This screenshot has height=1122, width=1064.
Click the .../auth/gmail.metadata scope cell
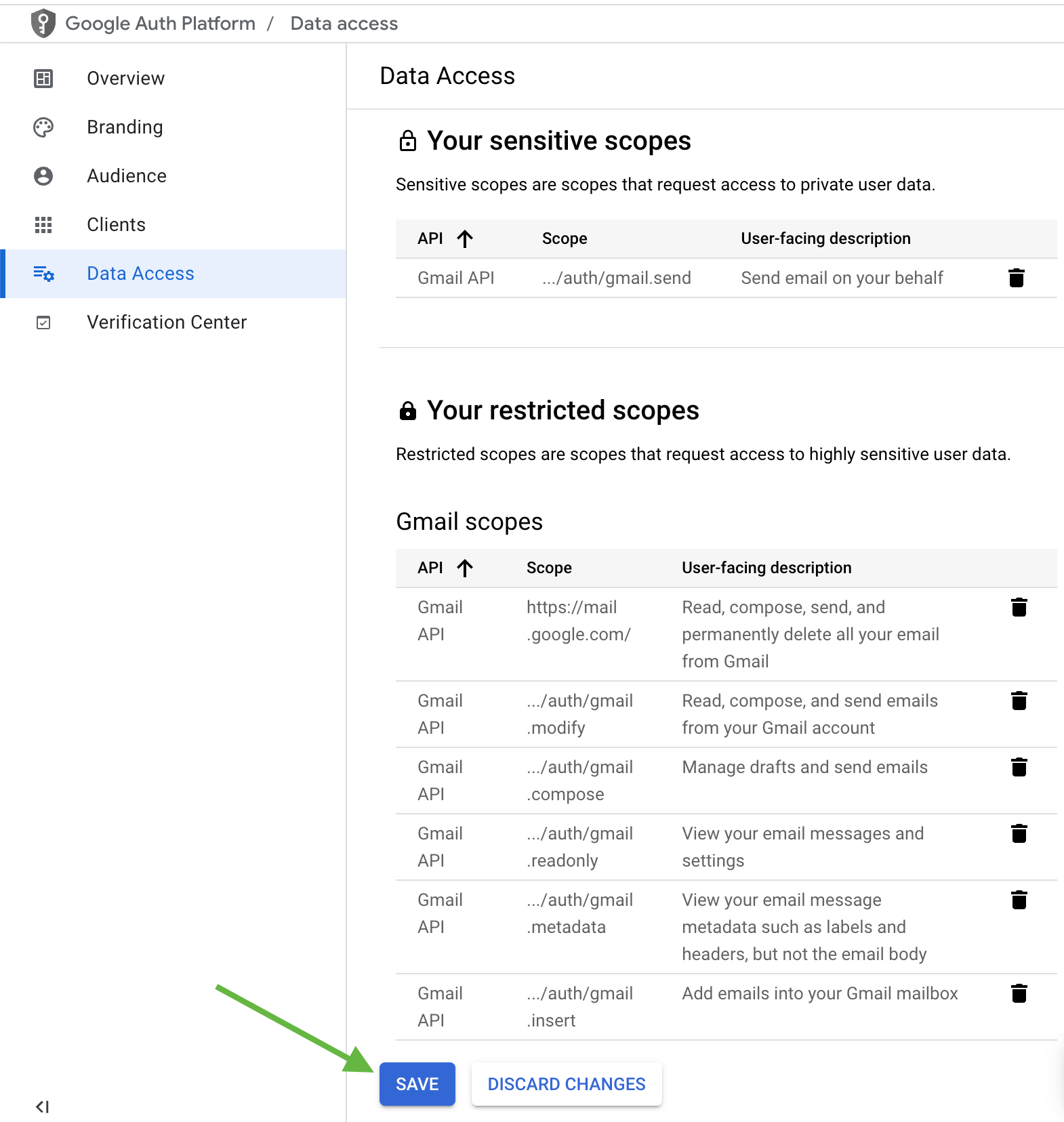[x=580, y=913]
